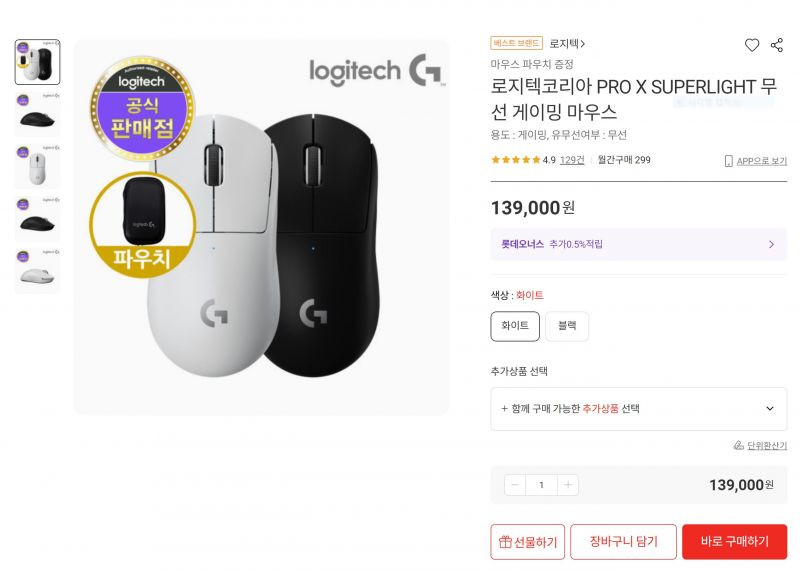Select the 화이트 color option

click(x=515, y=326)
